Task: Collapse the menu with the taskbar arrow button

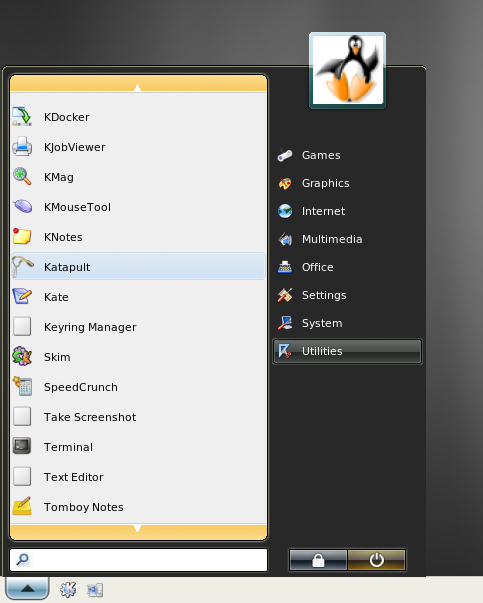Action: (x=27, y=588)
